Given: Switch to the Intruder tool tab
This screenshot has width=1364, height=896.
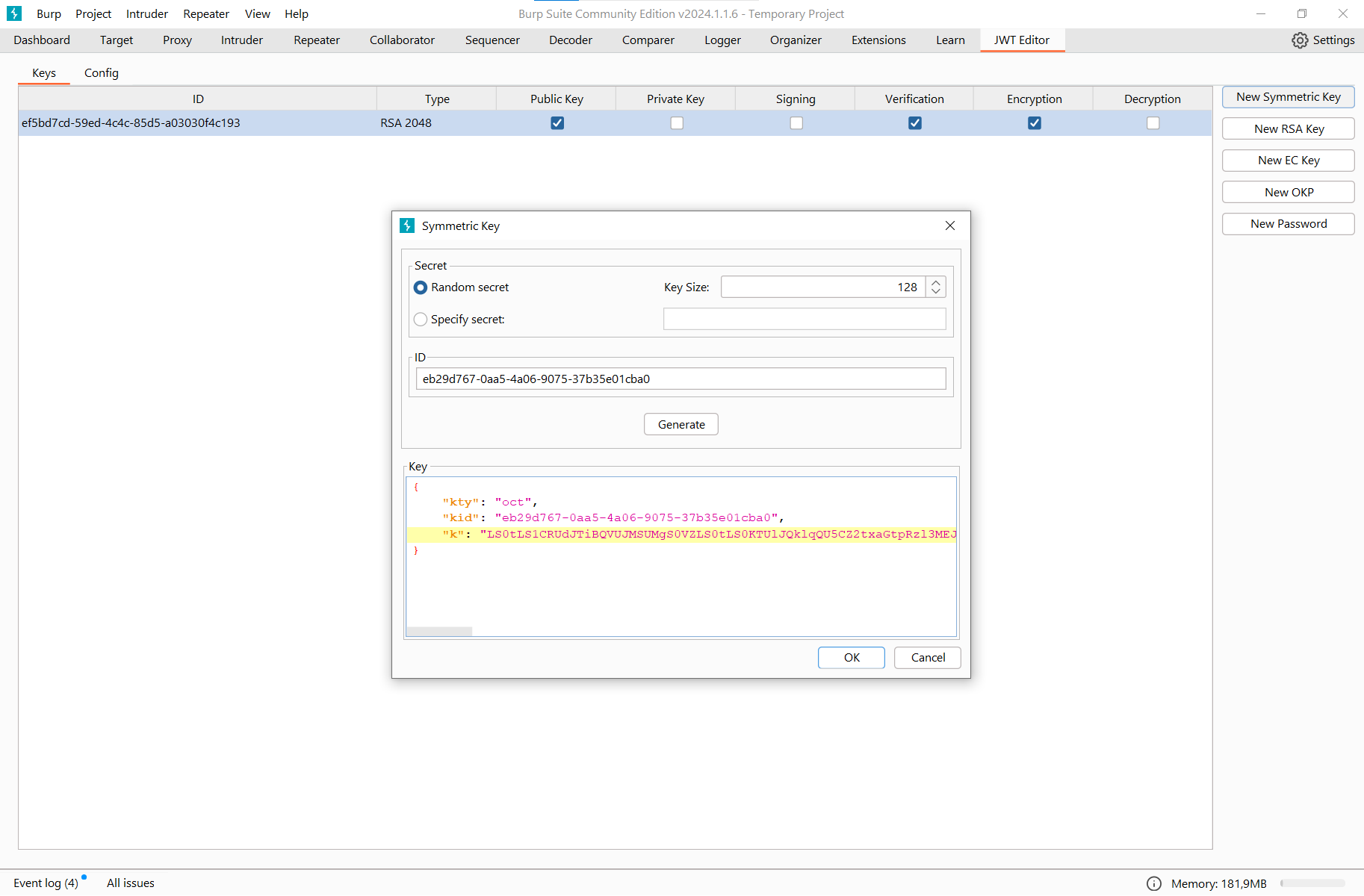Looking at the screenshot, I should [x=242, y=40].
